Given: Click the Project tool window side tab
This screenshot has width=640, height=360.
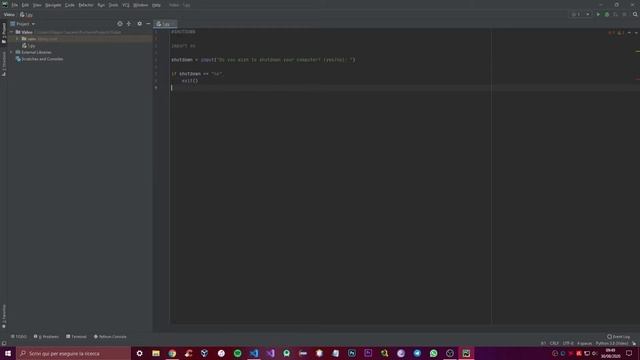Looking at the screenshot, I should click(4, 33).
